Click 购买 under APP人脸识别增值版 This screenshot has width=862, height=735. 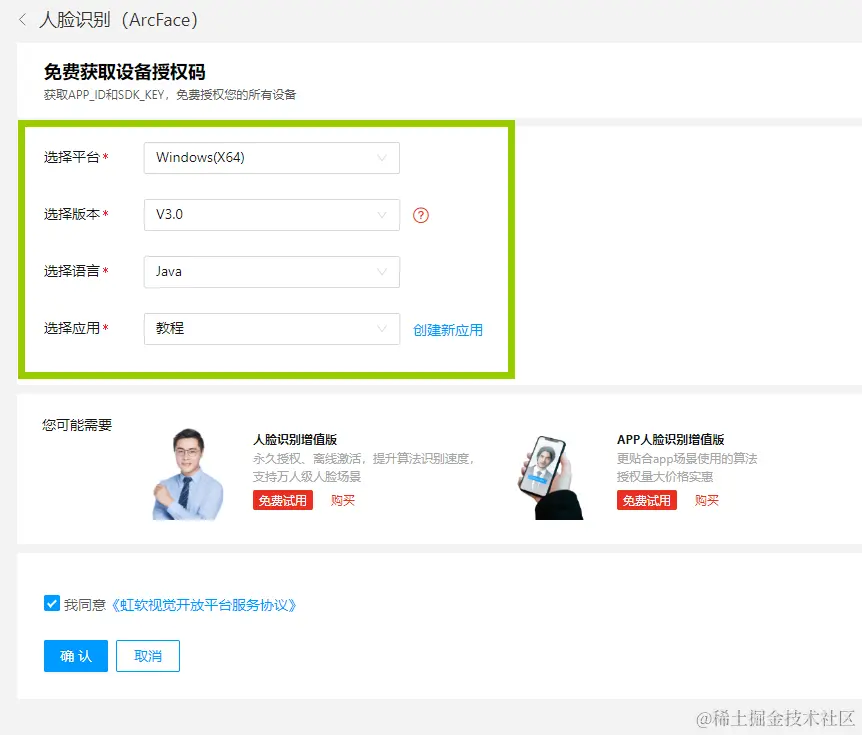pyautogui.click(x=706, y=500)
